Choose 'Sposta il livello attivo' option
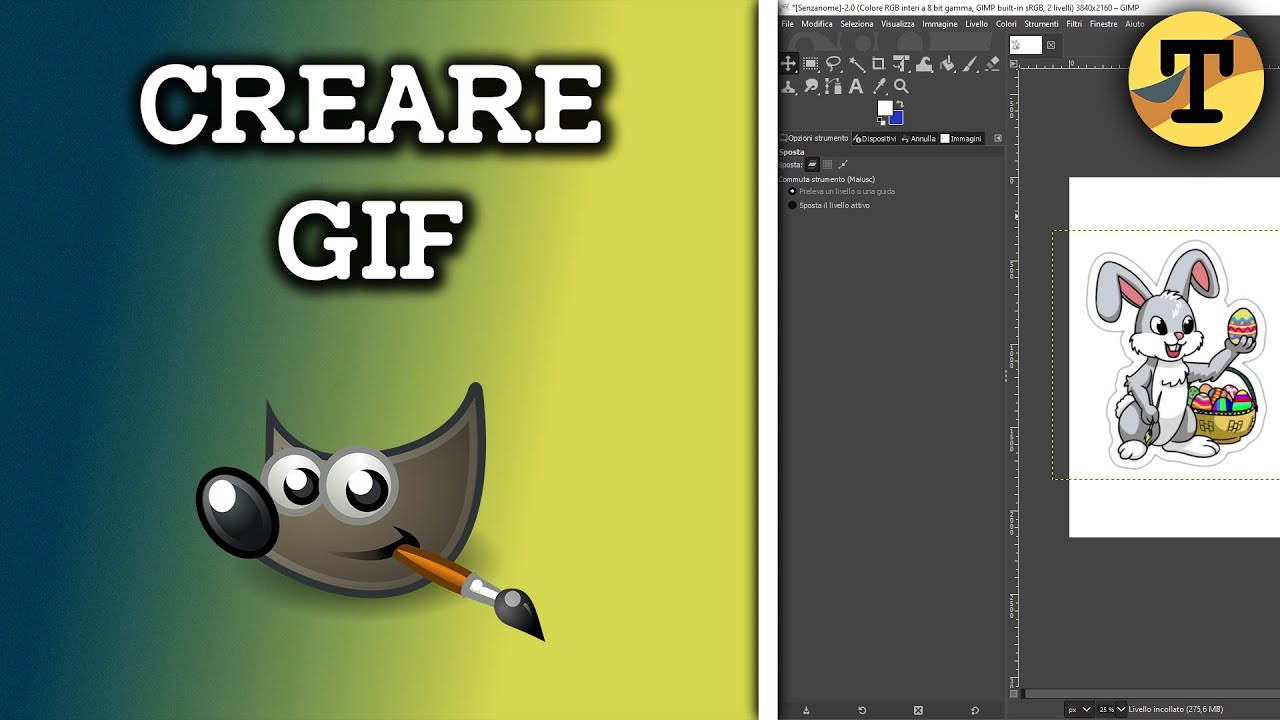1280x720 pixels. (828, 205)
